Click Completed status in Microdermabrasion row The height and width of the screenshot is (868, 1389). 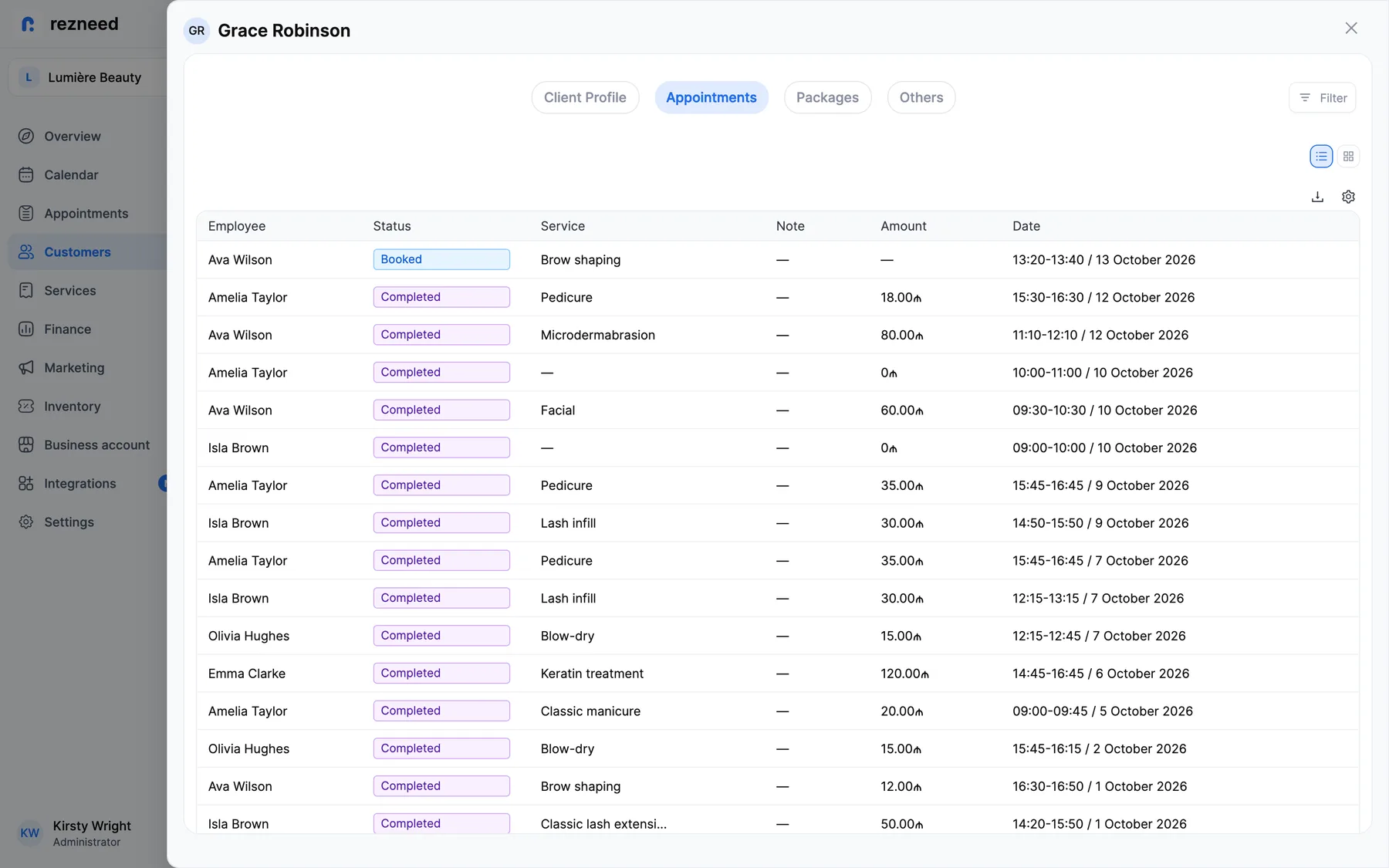(x=441, y=335)
